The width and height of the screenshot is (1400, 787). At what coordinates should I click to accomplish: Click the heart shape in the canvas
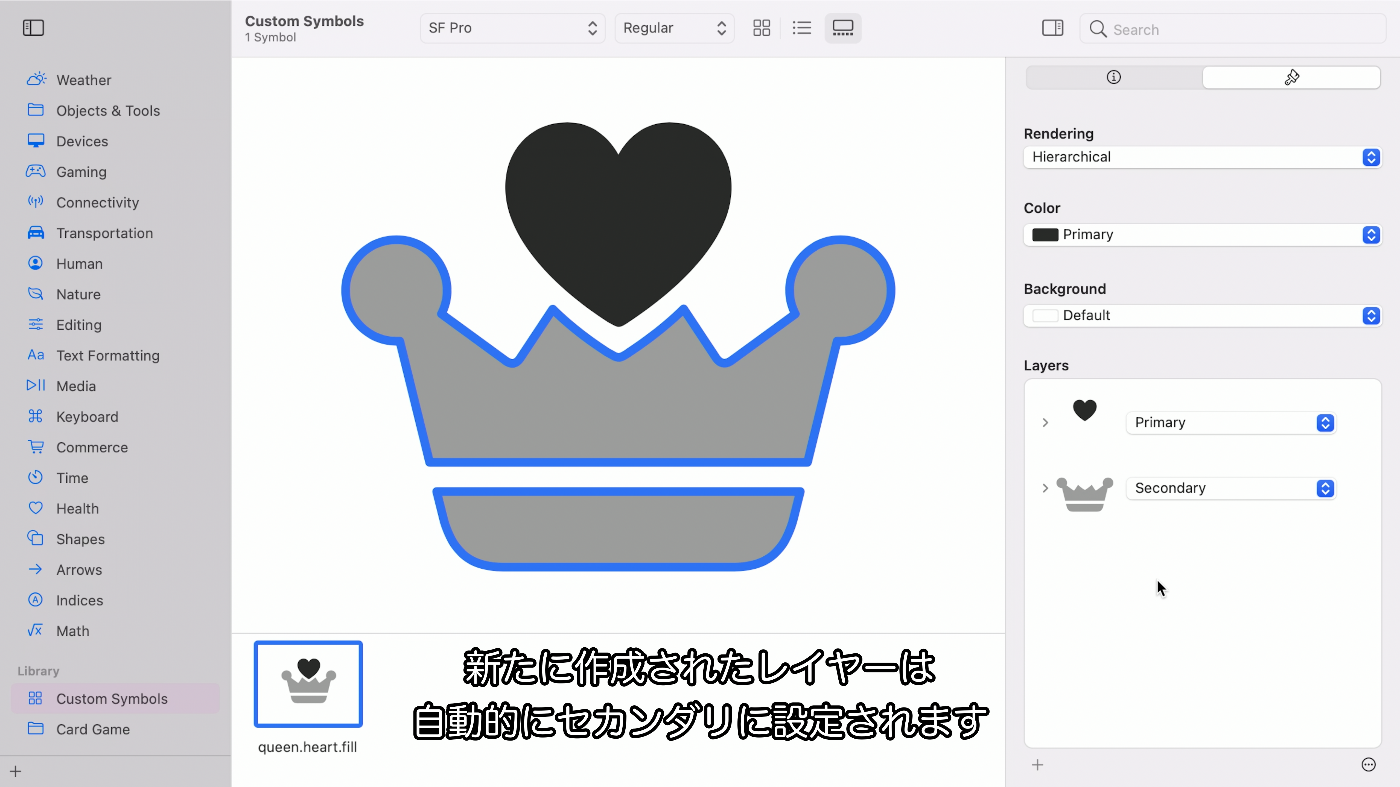pos(618,223)
